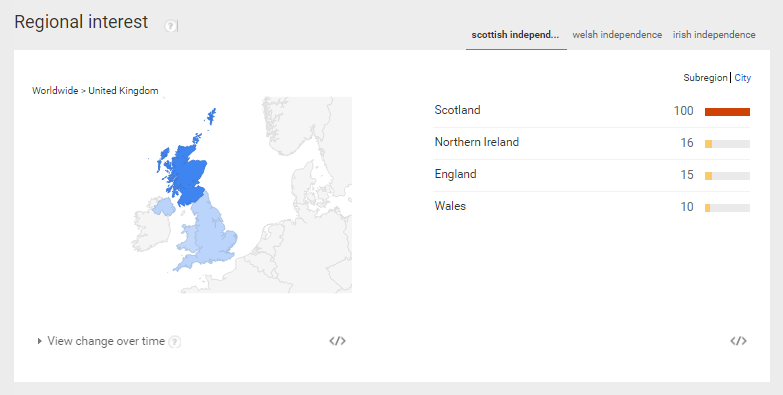Switch the list to City view
Viewport: 783px width, 395px height.
(x=743, y=77)
